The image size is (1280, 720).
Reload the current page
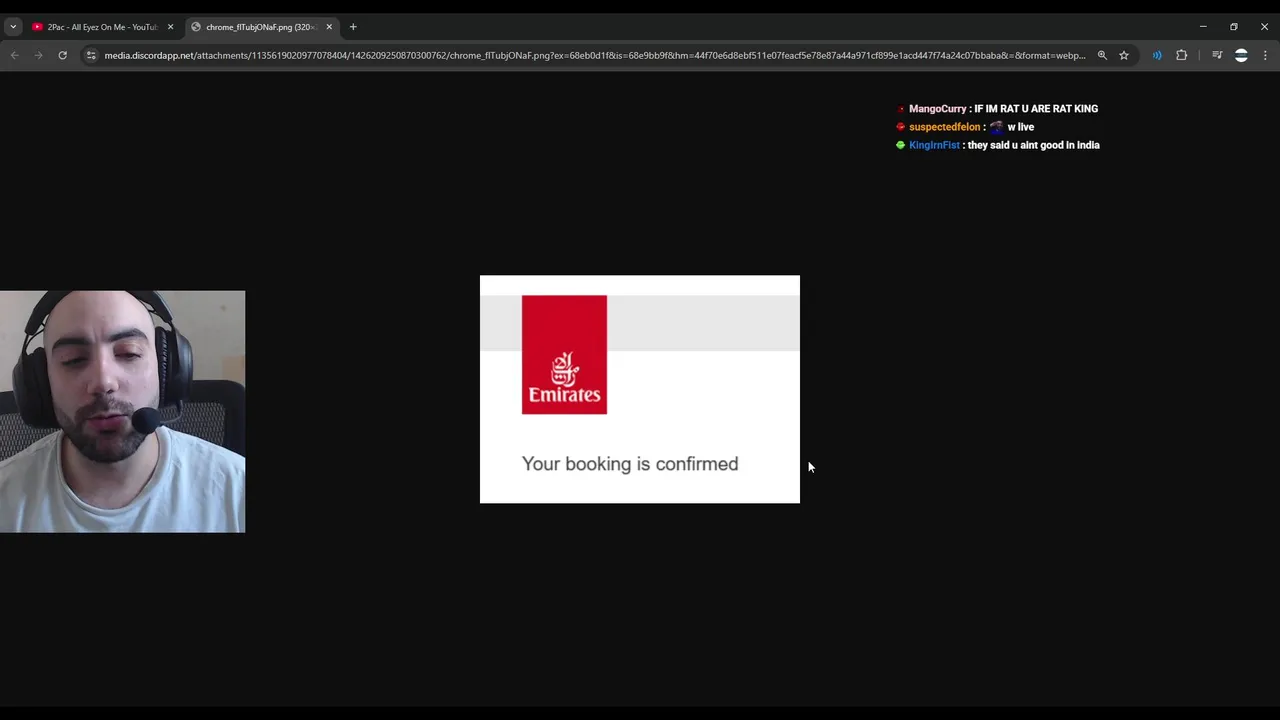[62, 55]
